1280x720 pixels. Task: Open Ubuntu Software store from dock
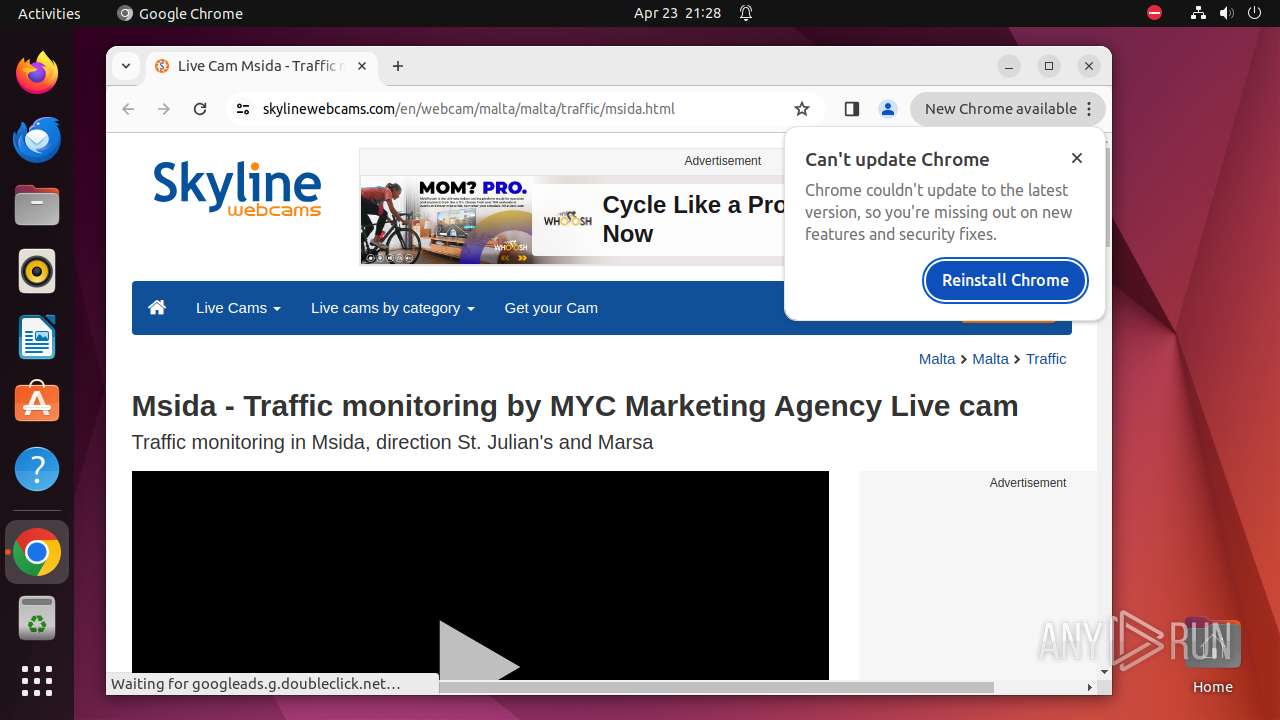pyautogui.click(x=37, y=403)
